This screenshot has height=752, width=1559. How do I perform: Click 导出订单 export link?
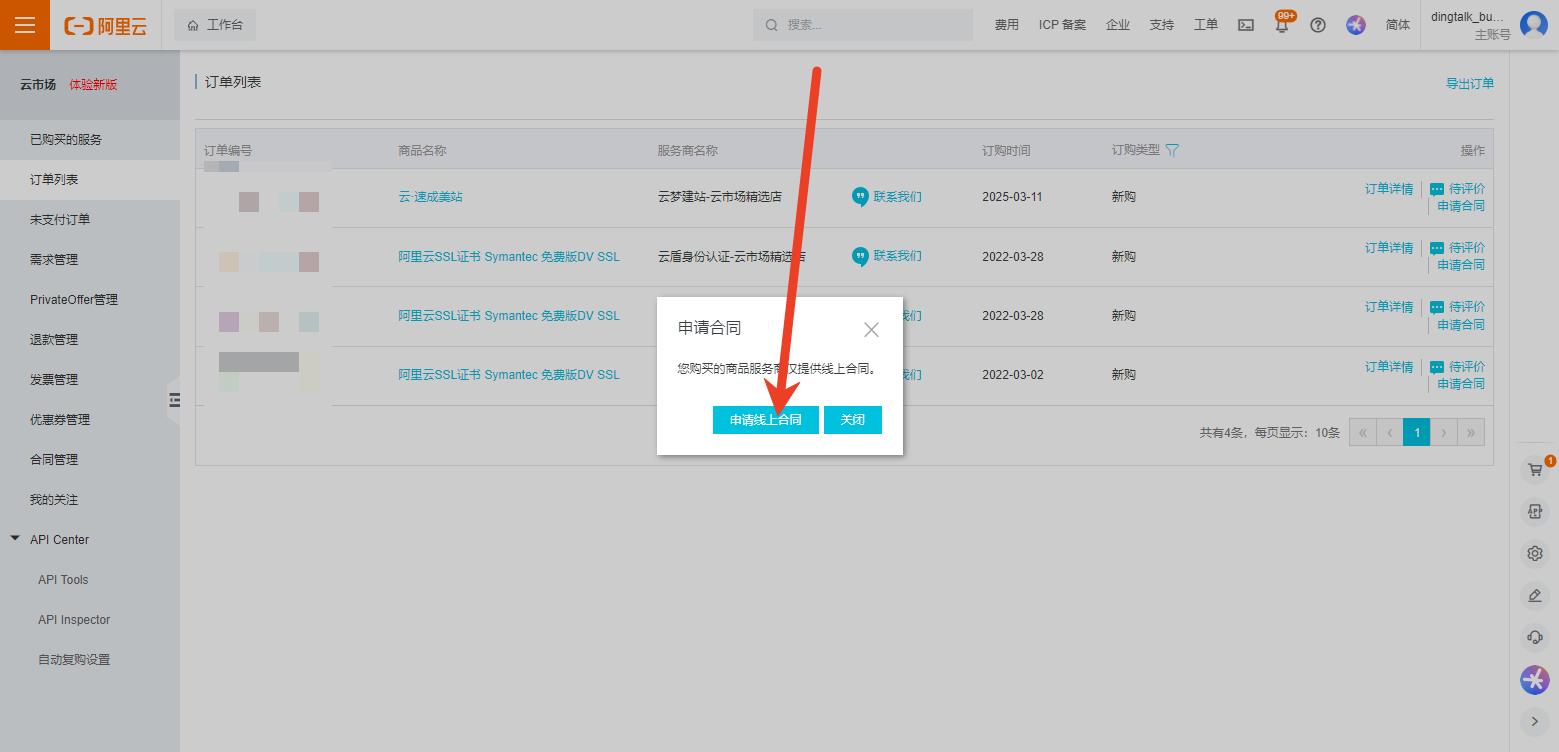click(1470, 84)
